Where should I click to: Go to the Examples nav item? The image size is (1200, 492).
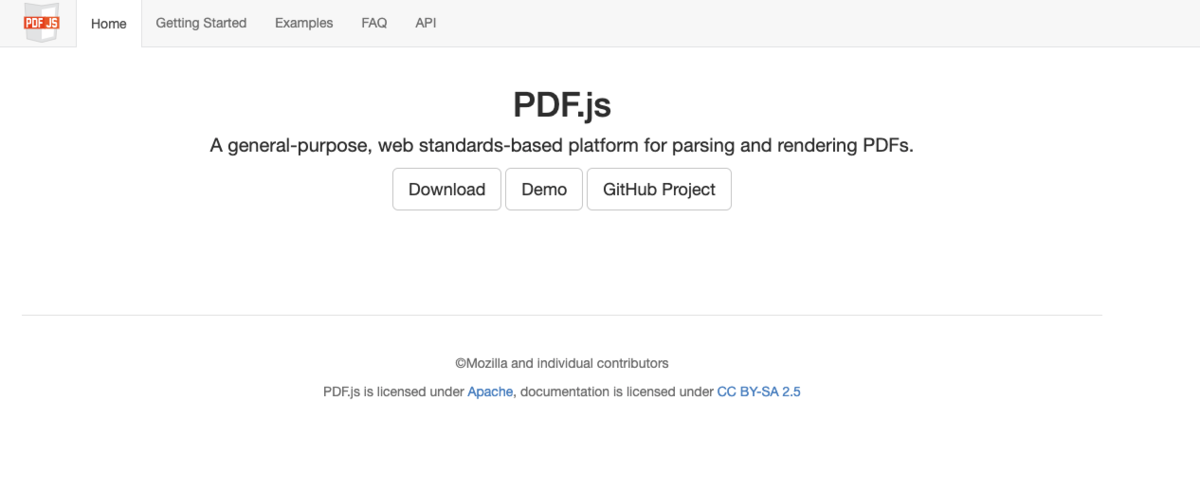click(x=304, y=23)
